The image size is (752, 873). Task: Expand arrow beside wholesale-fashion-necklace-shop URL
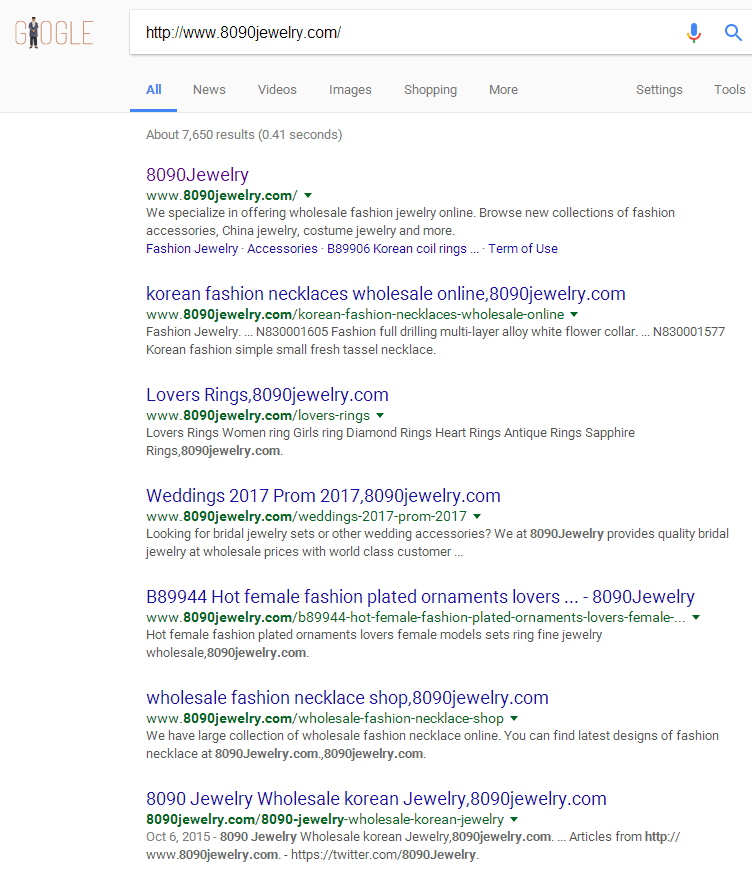pos(514,718)
